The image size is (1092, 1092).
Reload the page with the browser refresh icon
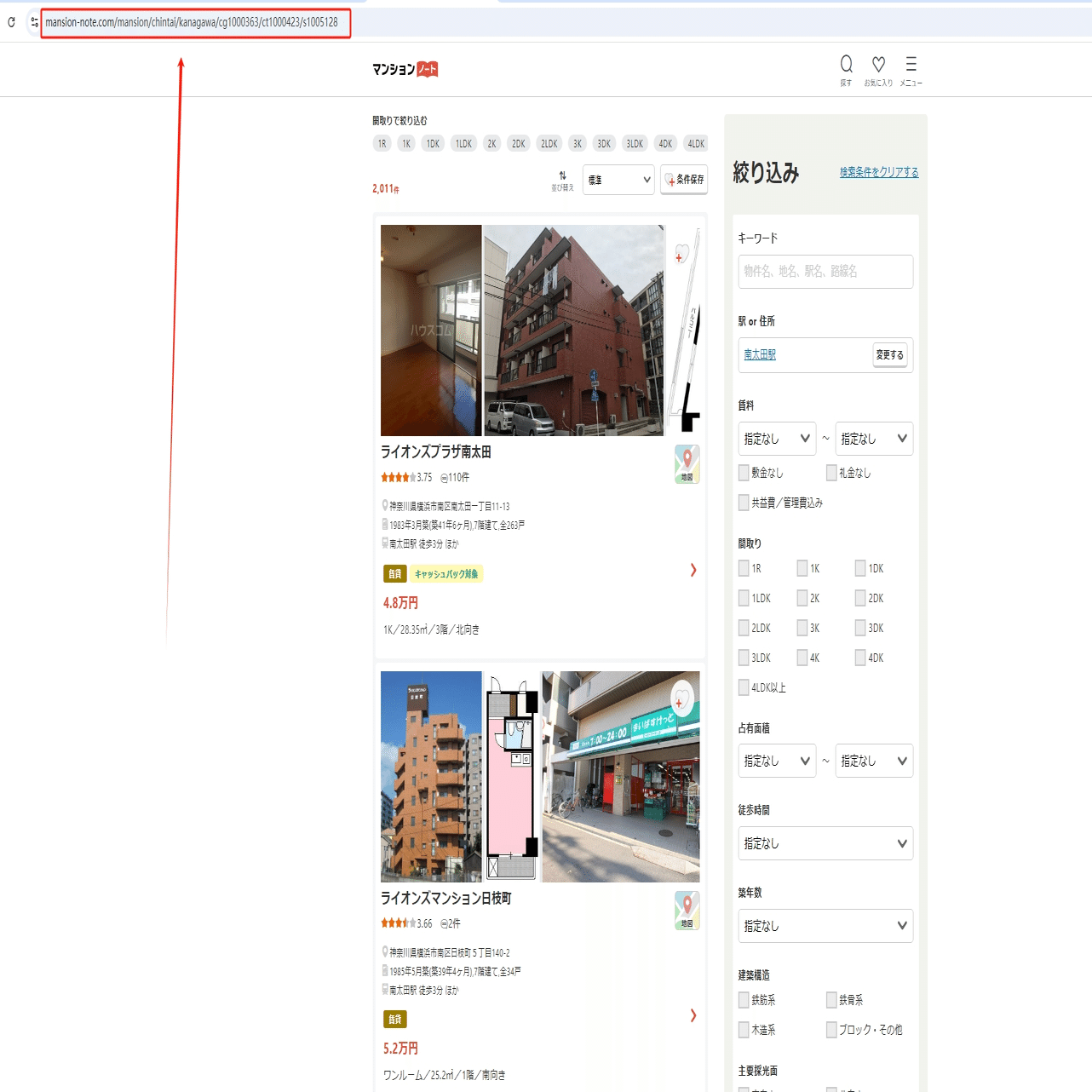11,22
